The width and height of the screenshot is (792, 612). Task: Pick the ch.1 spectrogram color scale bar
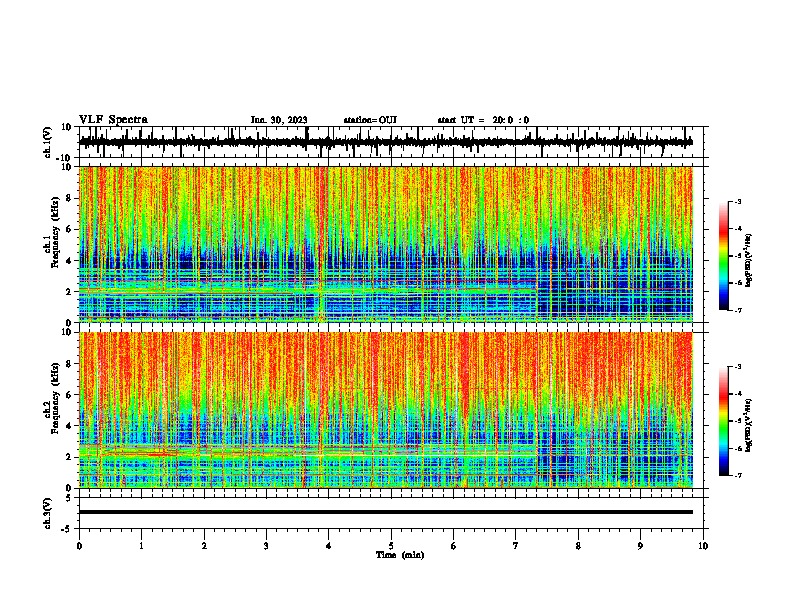coord(723,256)
